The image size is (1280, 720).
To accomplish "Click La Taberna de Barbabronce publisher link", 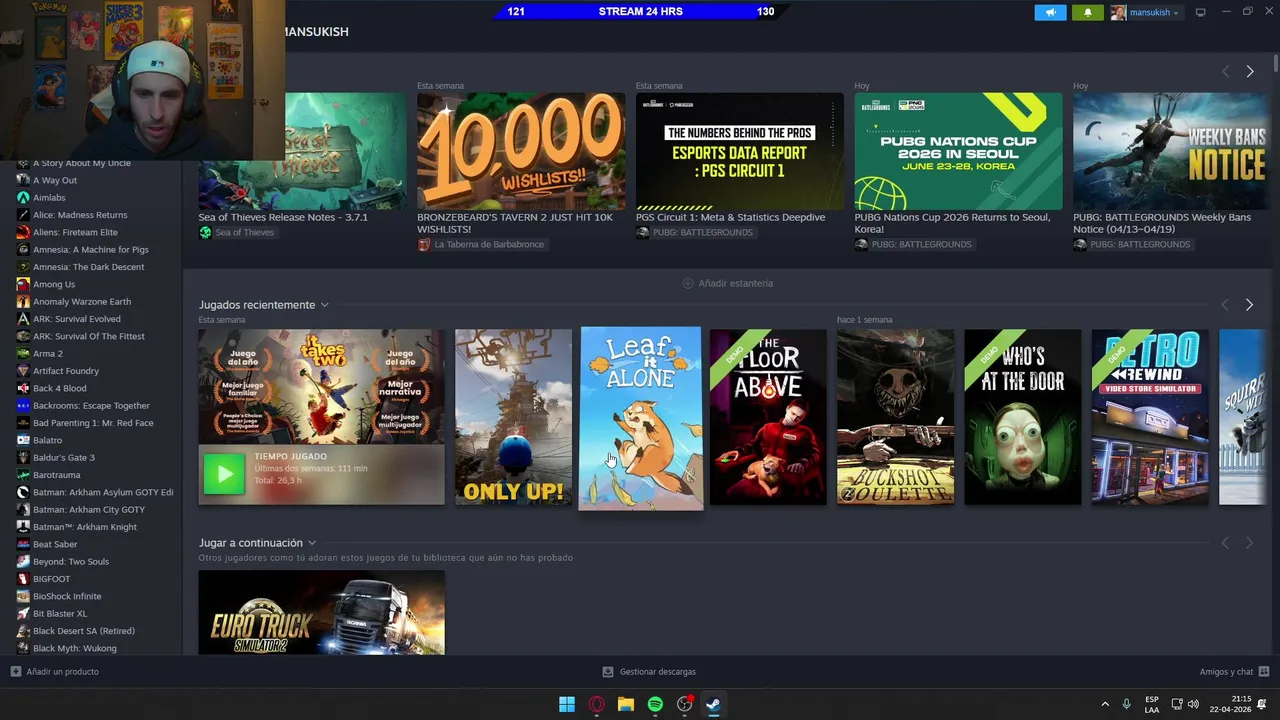I will coord(489,245).
